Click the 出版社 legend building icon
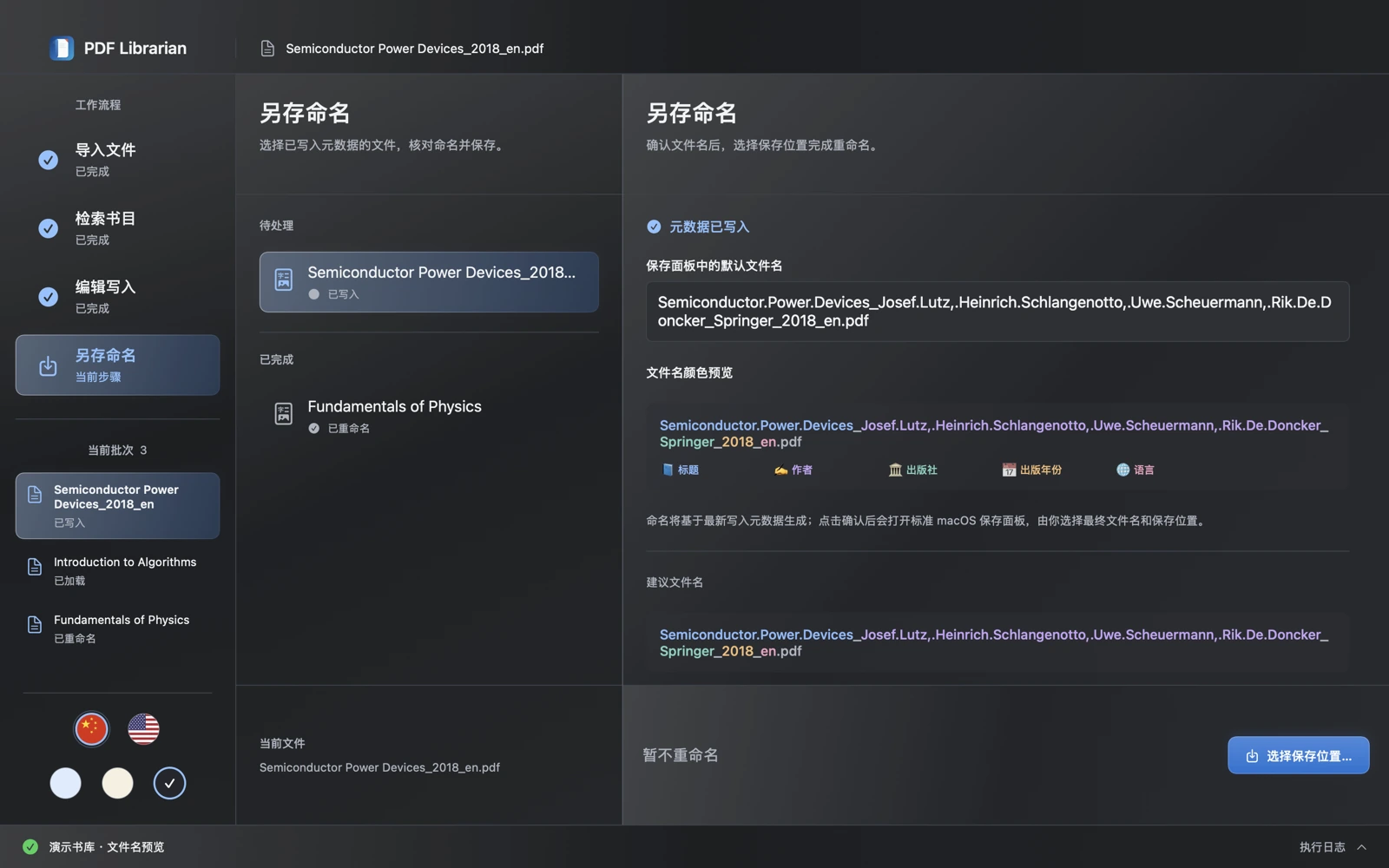This screenshot has width=1389, height=868. click(x=895, y=470)
